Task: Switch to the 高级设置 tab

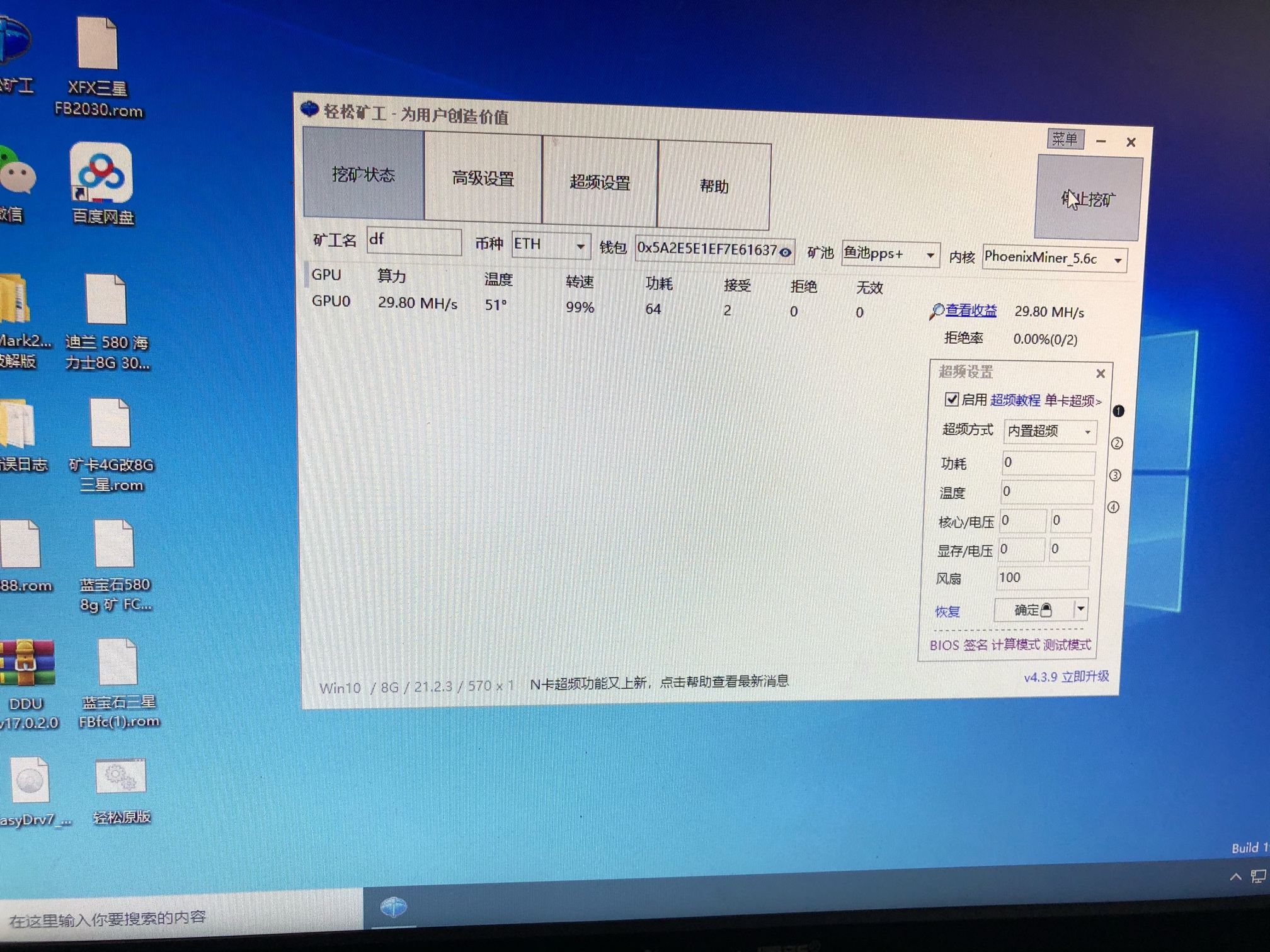Action: [x=483, y=178]
